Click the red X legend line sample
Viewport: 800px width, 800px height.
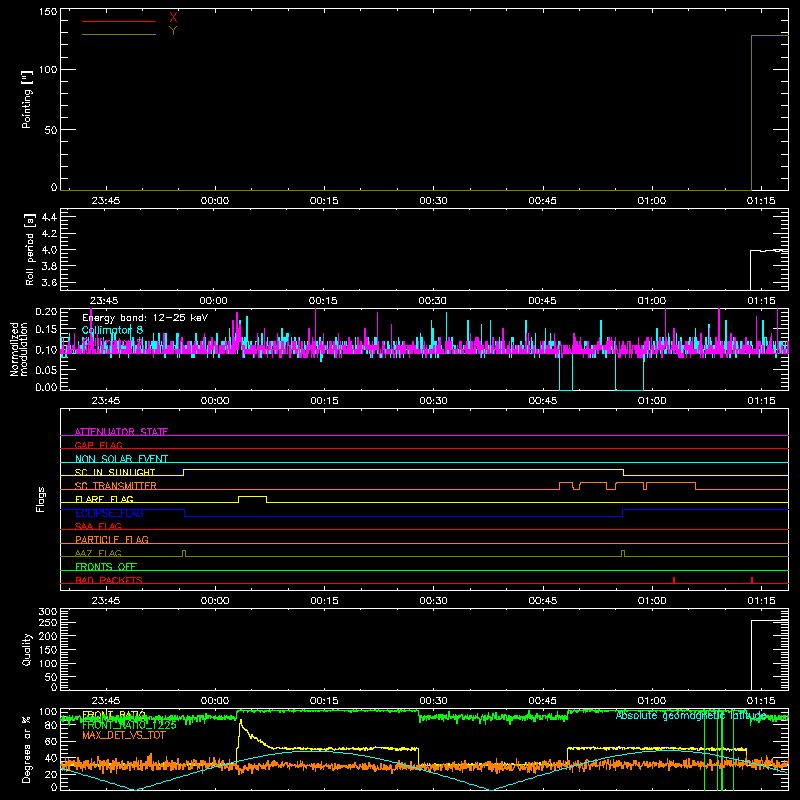pyautogui.click(x=118, y=21)
